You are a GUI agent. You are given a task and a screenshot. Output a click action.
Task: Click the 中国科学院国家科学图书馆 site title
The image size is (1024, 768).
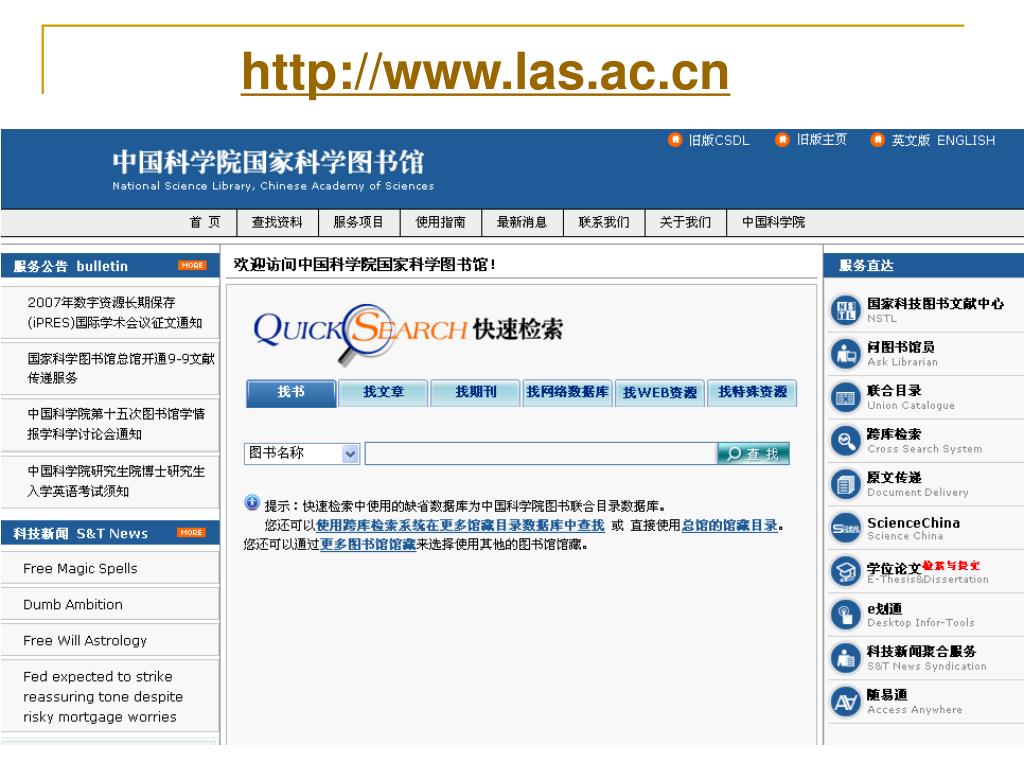click(268, 162)
